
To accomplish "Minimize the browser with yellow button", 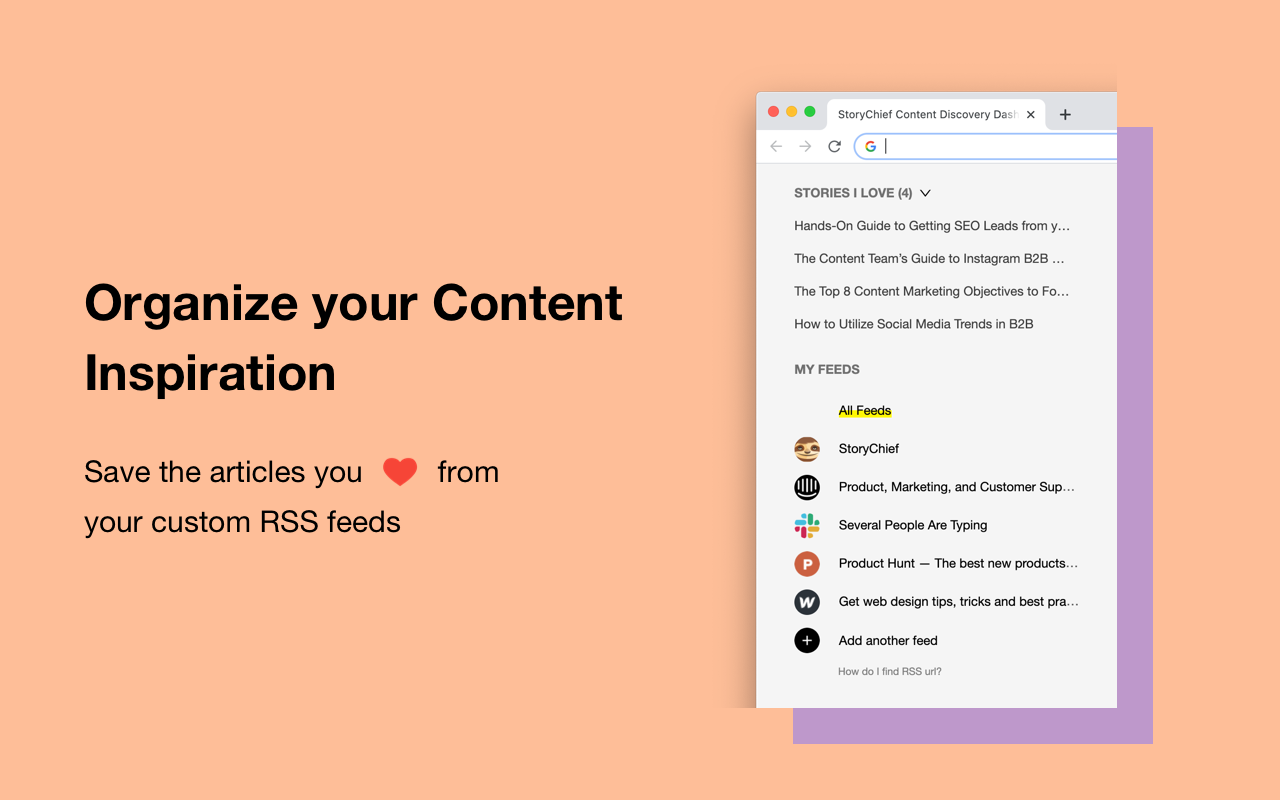I will pos(792,112).
